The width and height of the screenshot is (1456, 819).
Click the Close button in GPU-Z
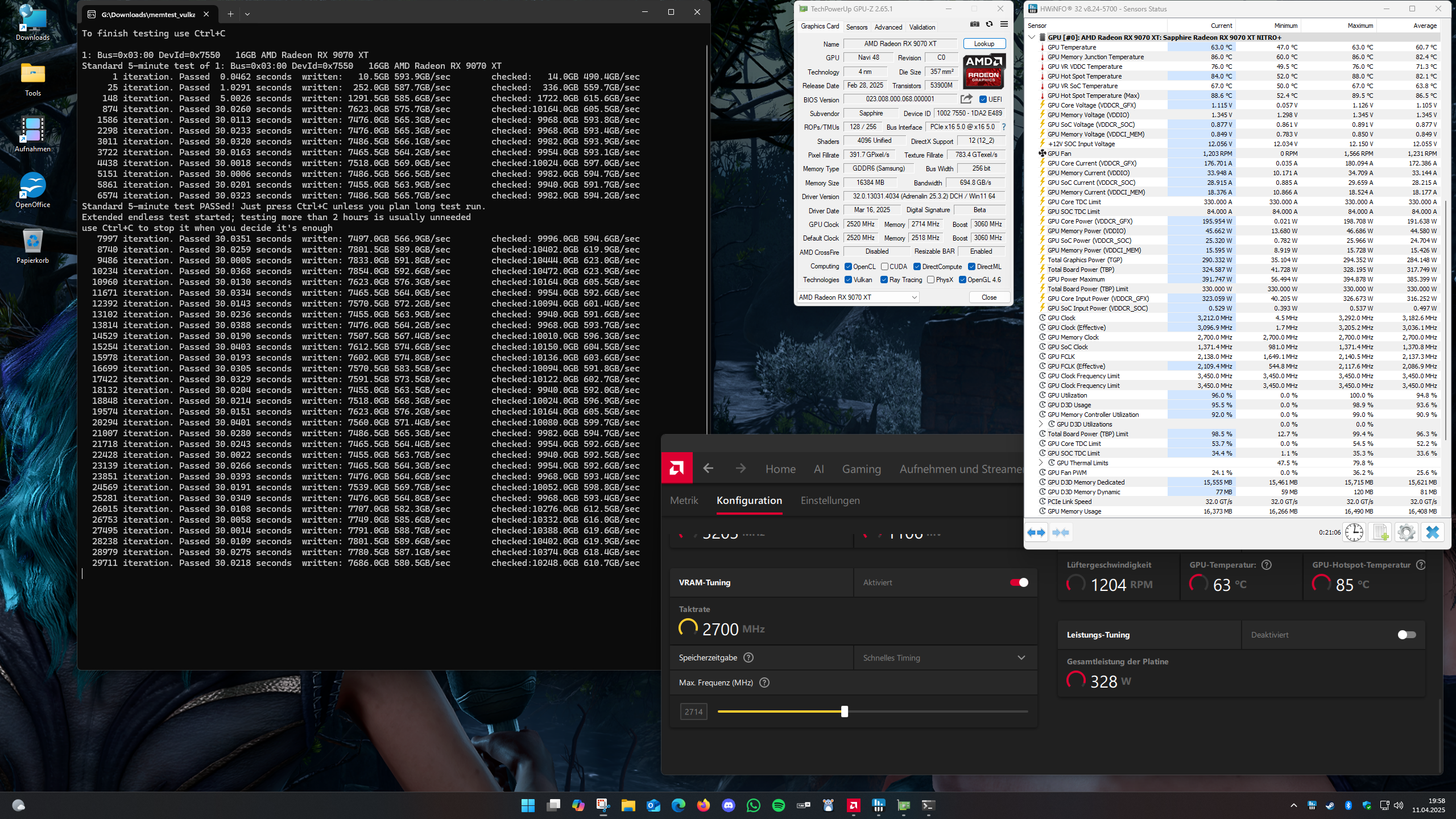(988, 297)
